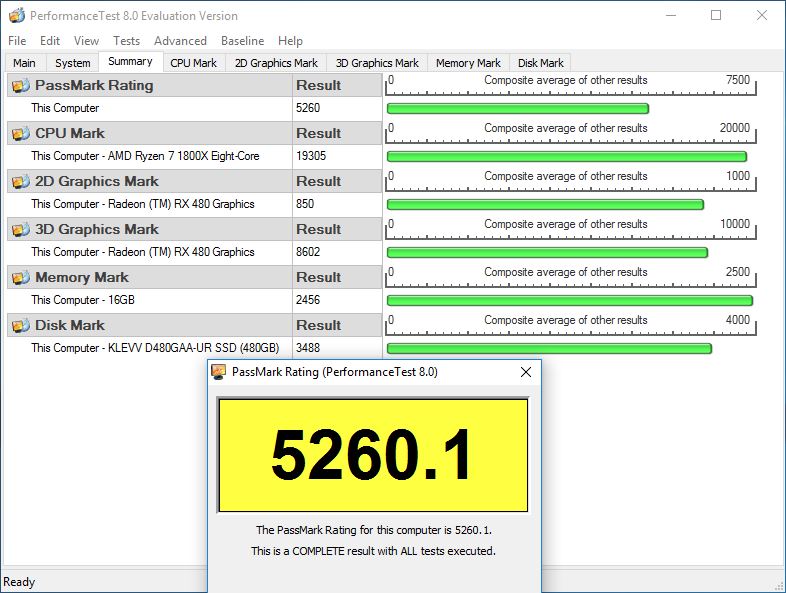The height and width of the screenshot is (593, 786).
Task: Click the 19305 CPU result value
Action: click(311, 156)
